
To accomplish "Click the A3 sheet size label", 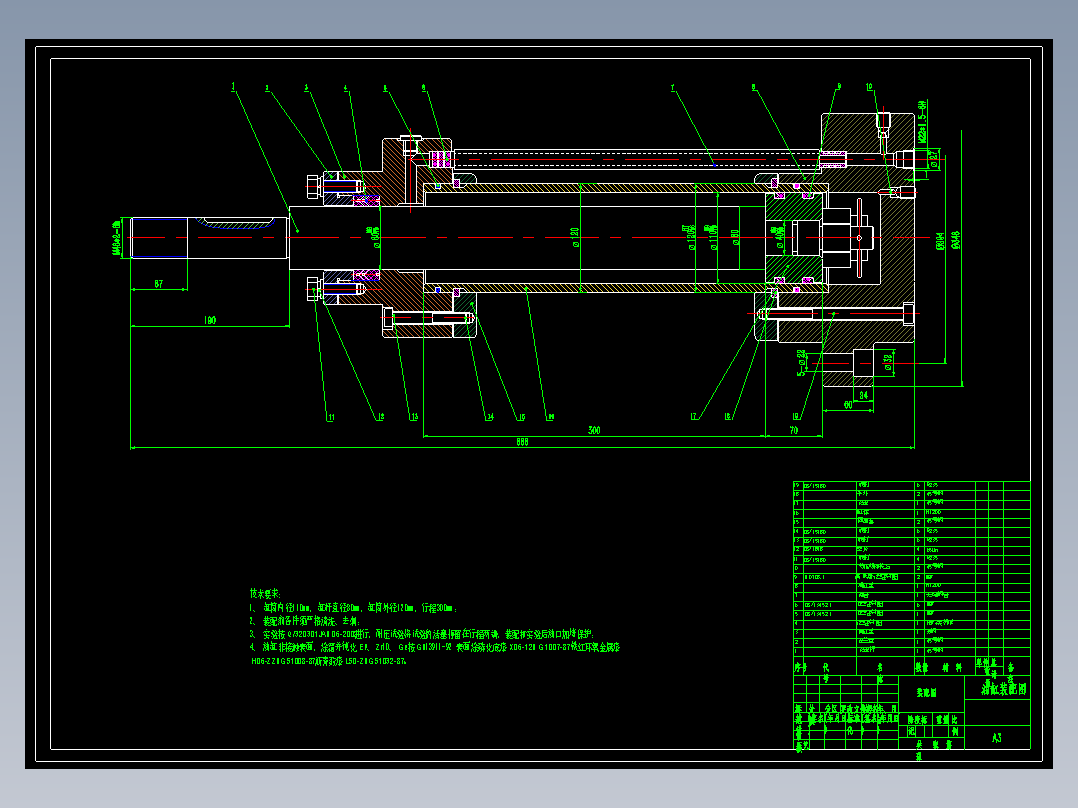I will pos(997,737).
